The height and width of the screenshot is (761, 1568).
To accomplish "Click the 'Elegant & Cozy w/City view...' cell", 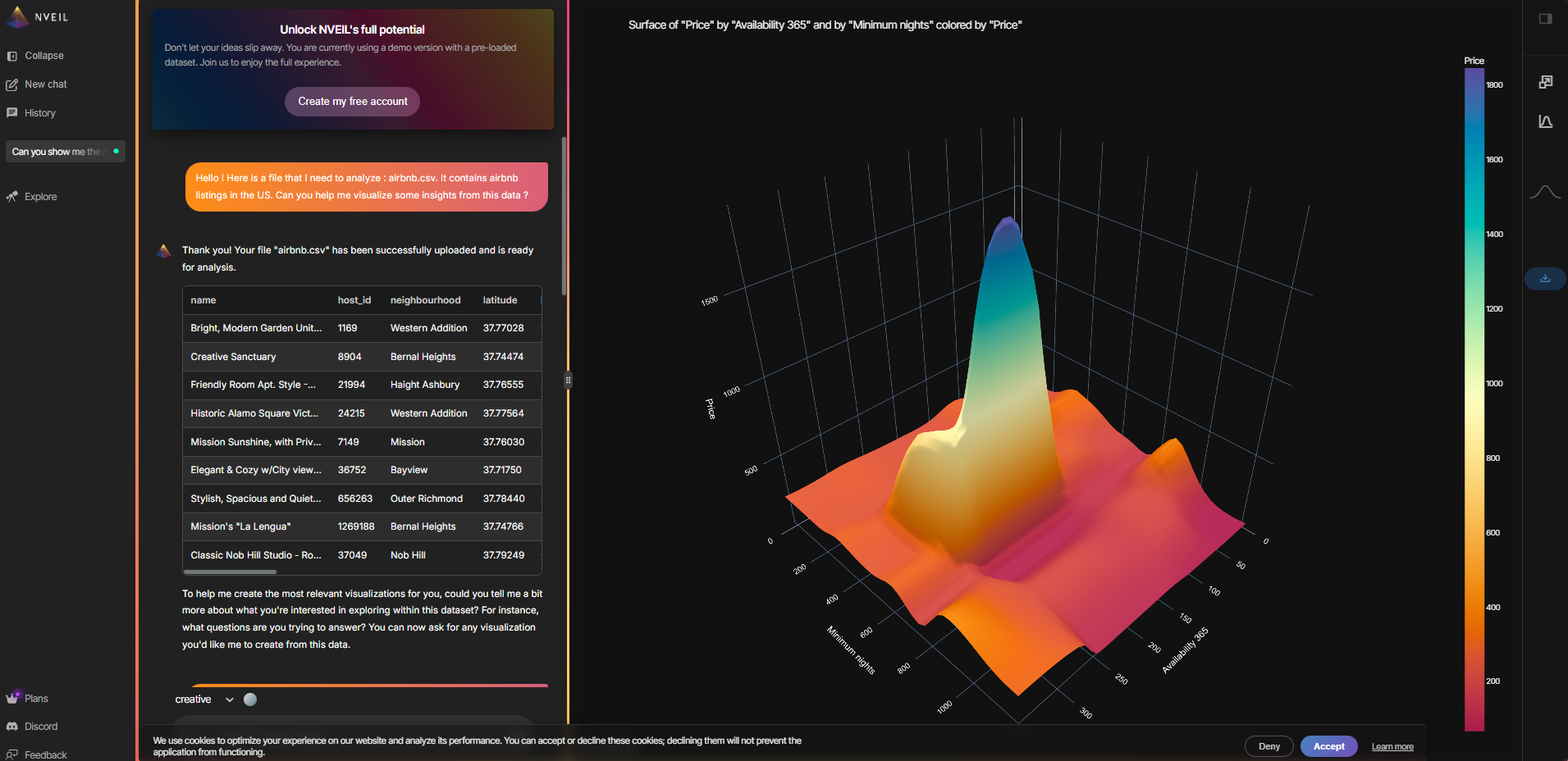I will [256, 470].
